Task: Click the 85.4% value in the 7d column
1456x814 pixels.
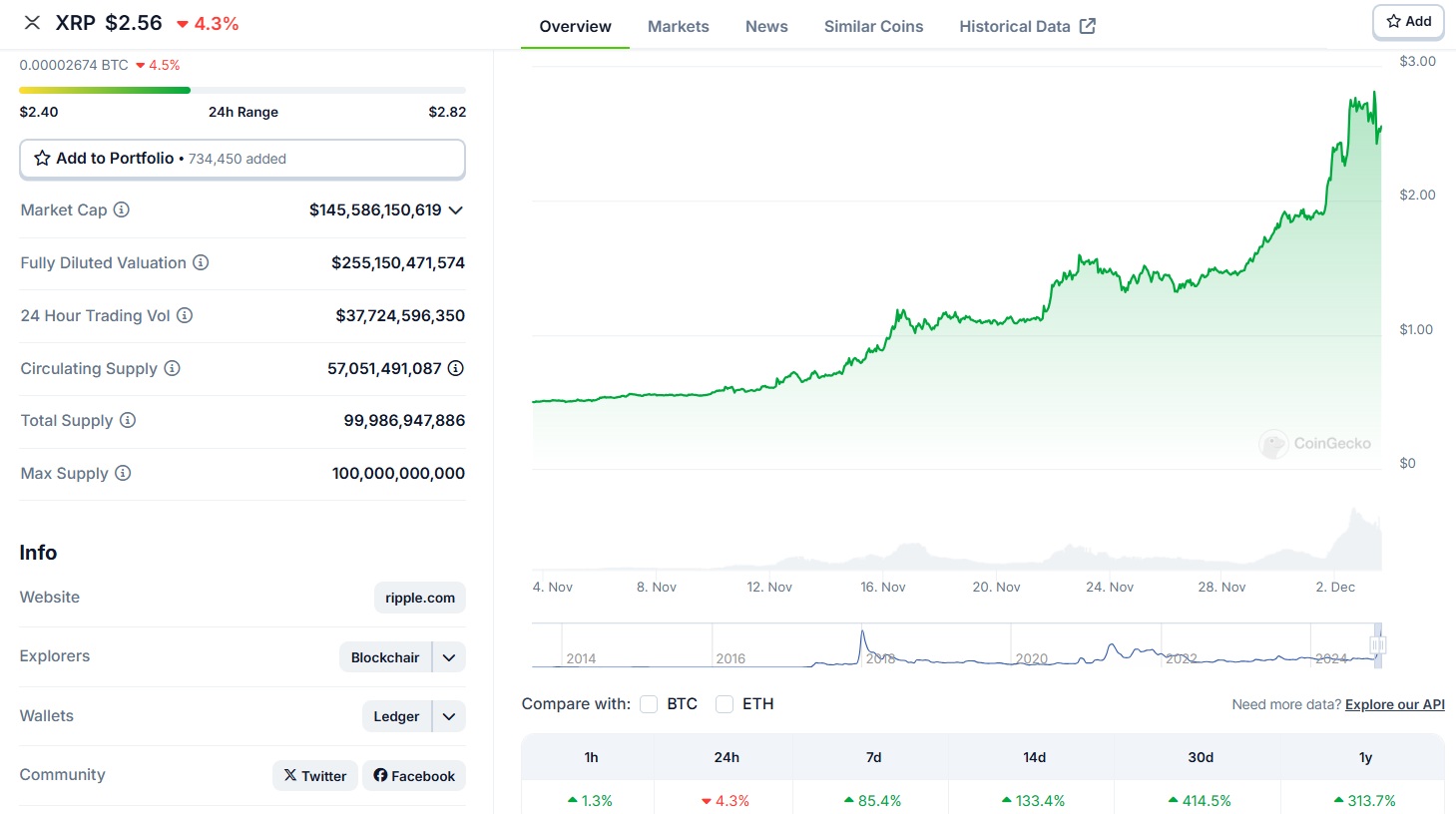Action: (x=873, y=800)
